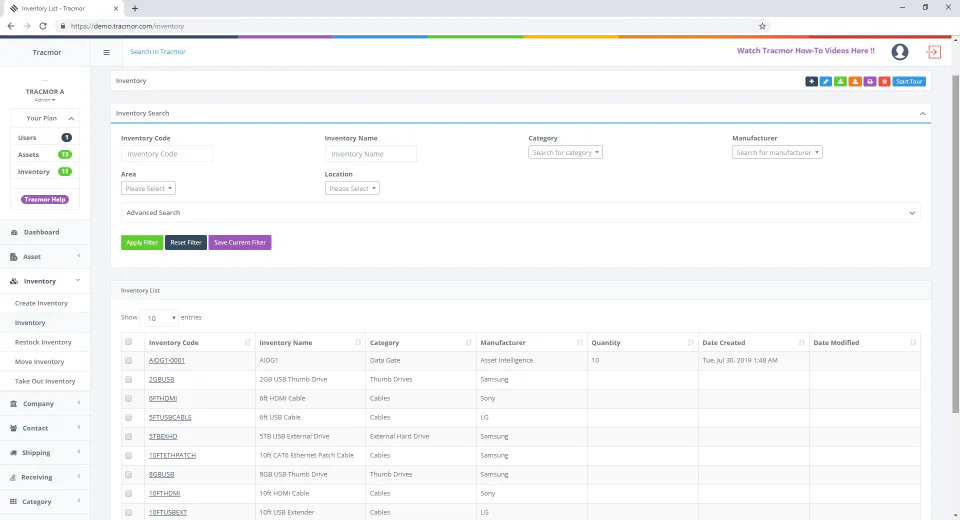Check the box for row 10FTHDMI

click(129, 494)
